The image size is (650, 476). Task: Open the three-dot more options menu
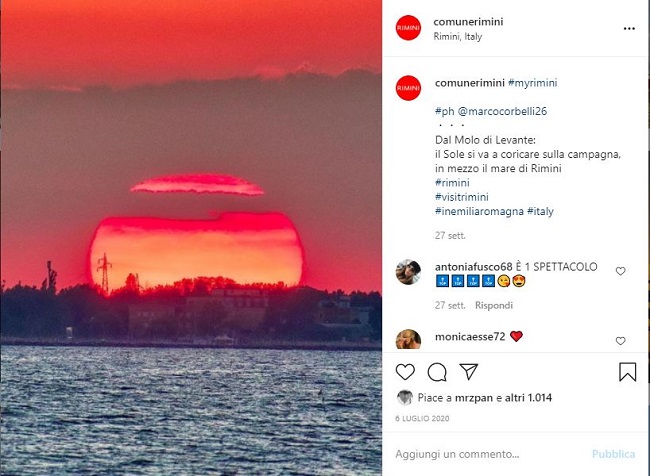[x=629, y=29]
